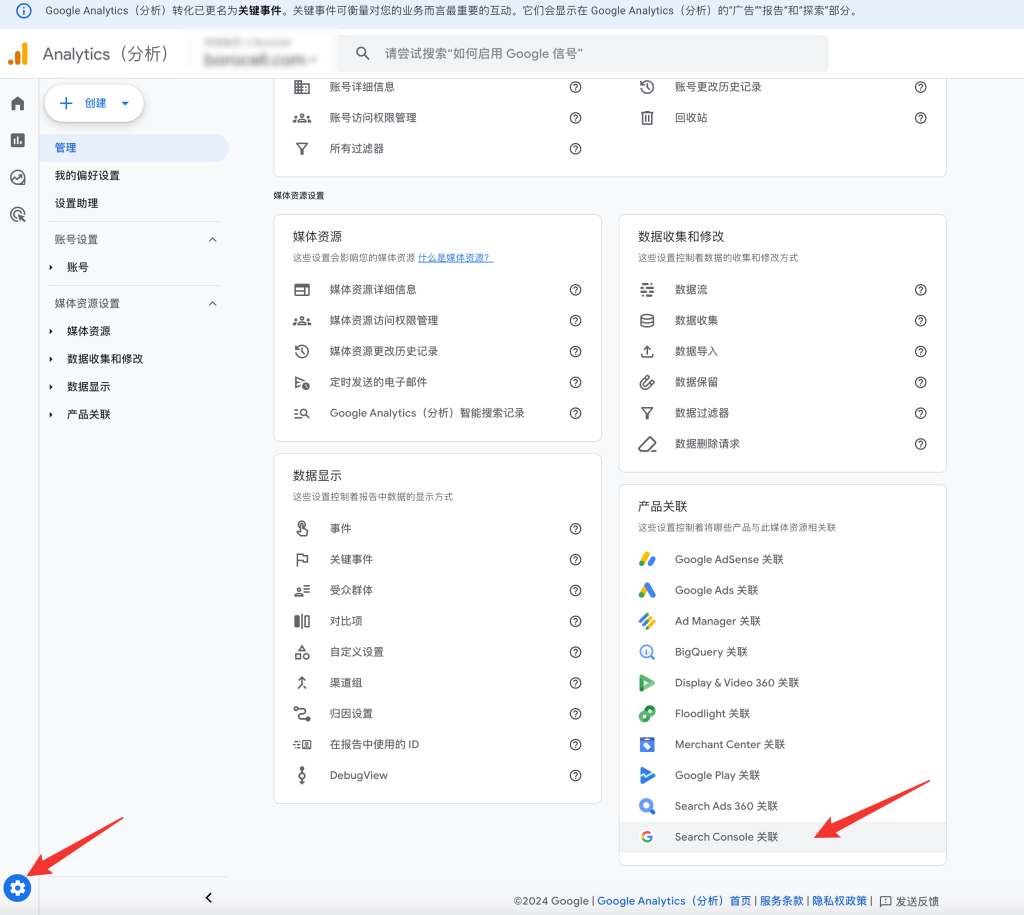Click the 关键事件 flag icon
1024x915 pixels.
(x=302, y=559)
